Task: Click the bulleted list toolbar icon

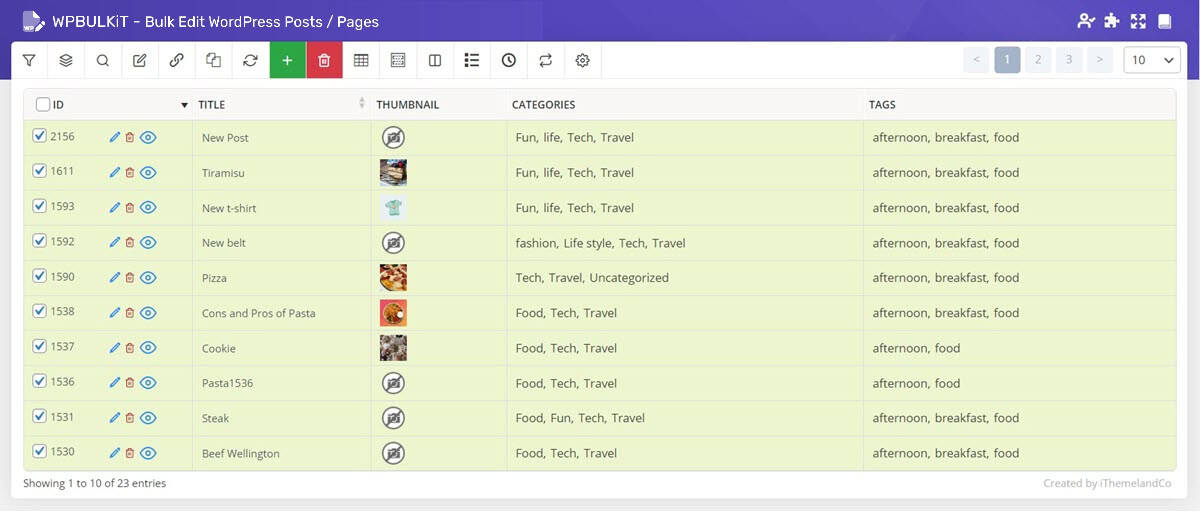Action: 472,60
